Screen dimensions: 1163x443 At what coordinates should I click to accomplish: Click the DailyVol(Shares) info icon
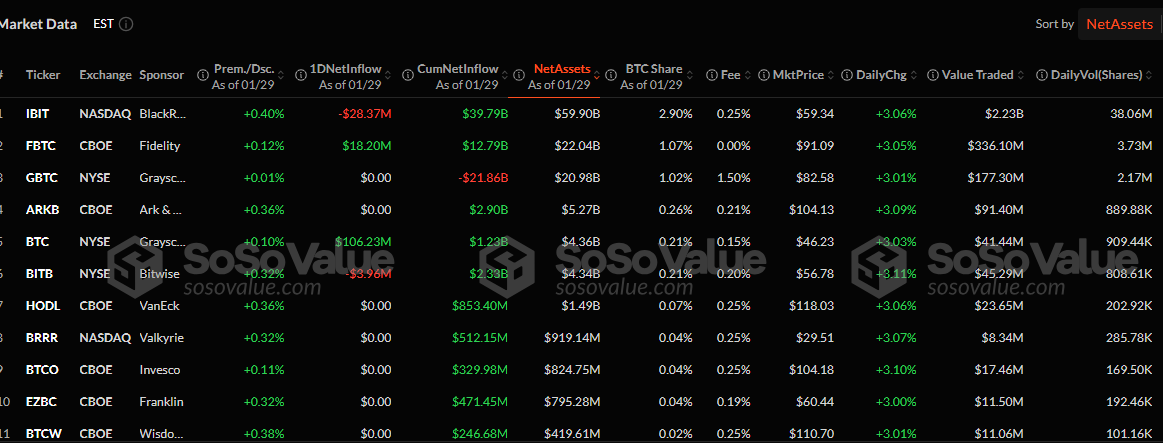click(1041, 75)
